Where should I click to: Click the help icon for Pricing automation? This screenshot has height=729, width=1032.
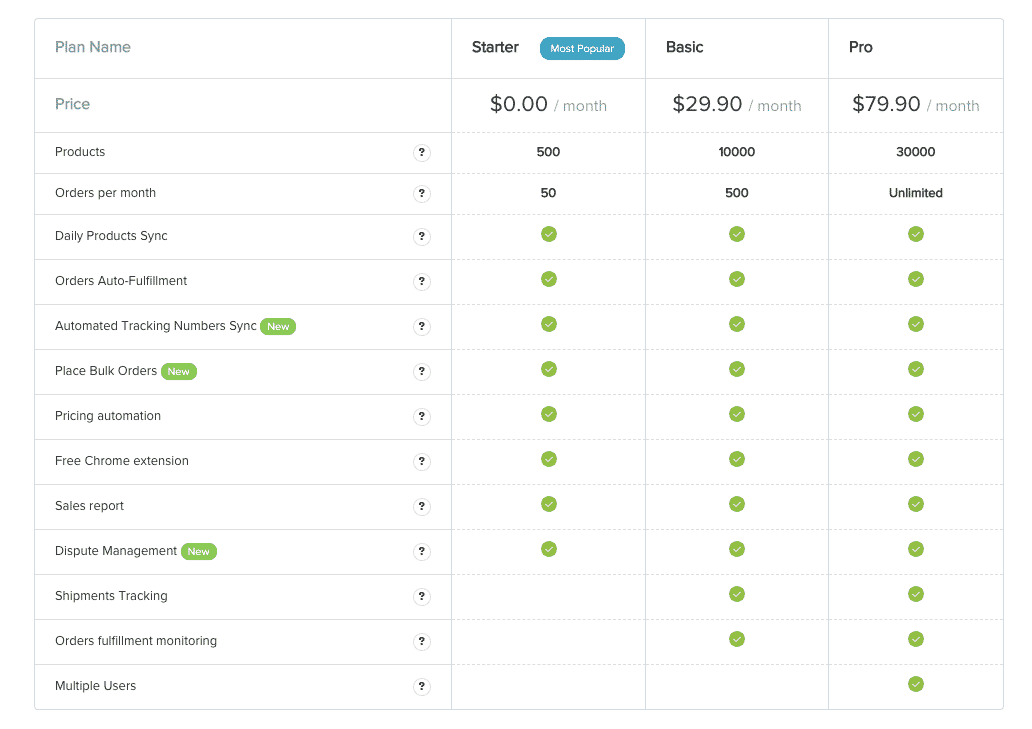click(x=422, y=417)
